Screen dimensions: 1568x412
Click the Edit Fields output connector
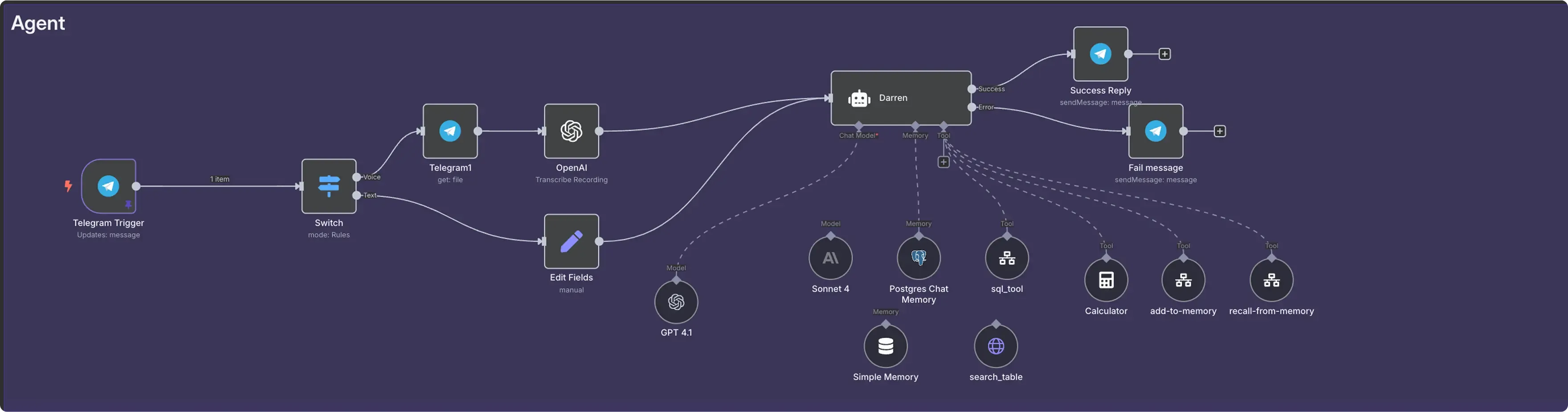599,241
